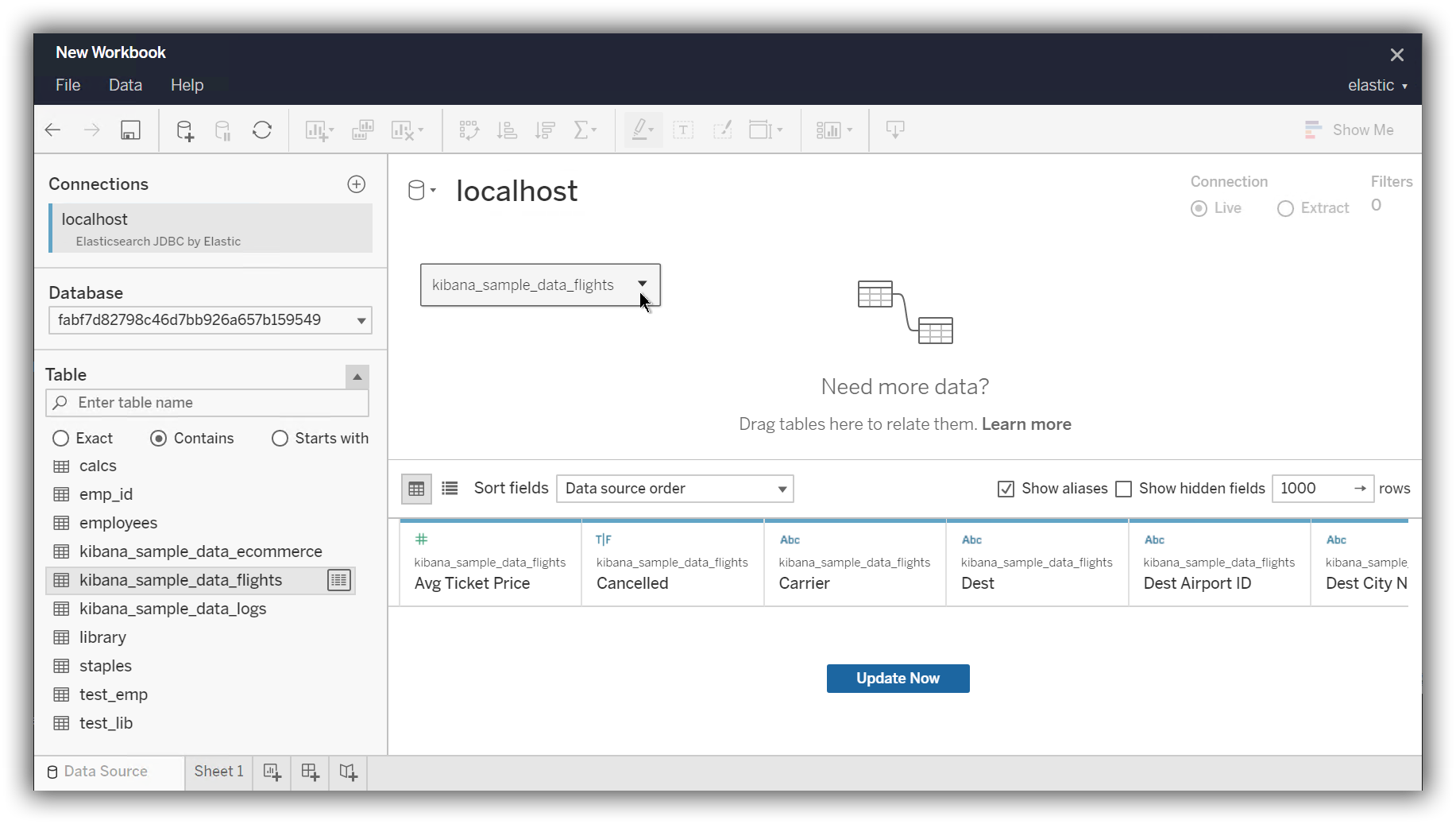The height and width of the screenshot is (824, 1456).
Task: Pause automatic data source updates
Action: click(x=222, y=130)
